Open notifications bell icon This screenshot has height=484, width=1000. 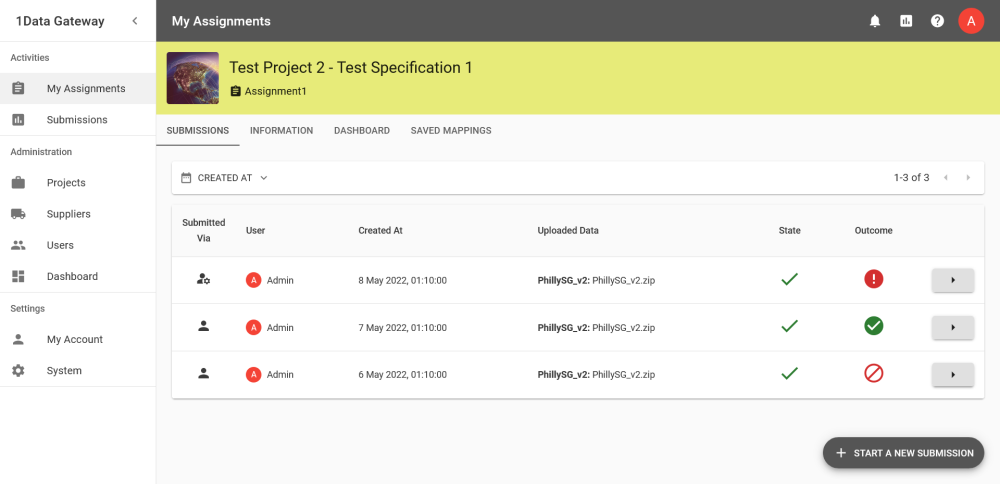tap(875, 21)
